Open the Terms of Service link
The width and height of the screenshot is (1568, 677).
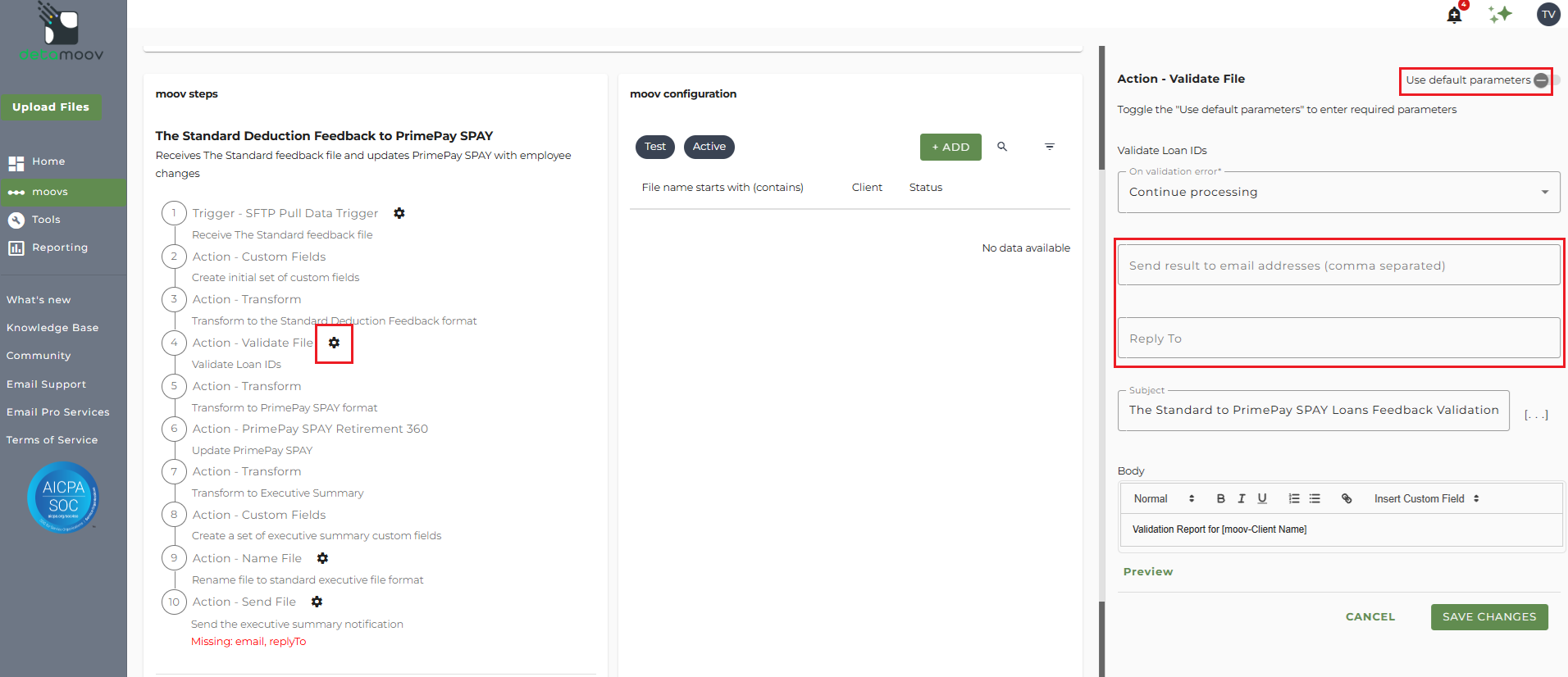click(52, 440)
